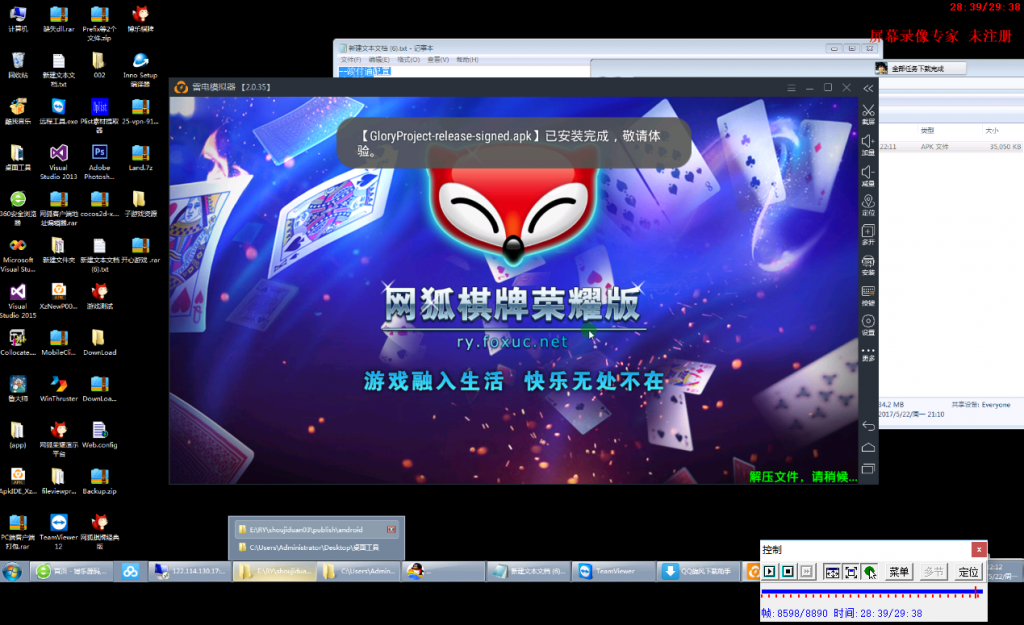The height and width of the screenshot is (625, 1024).
Task: Click the red timeline marker in 控制 panel
Action: click(x=976, y=592)
